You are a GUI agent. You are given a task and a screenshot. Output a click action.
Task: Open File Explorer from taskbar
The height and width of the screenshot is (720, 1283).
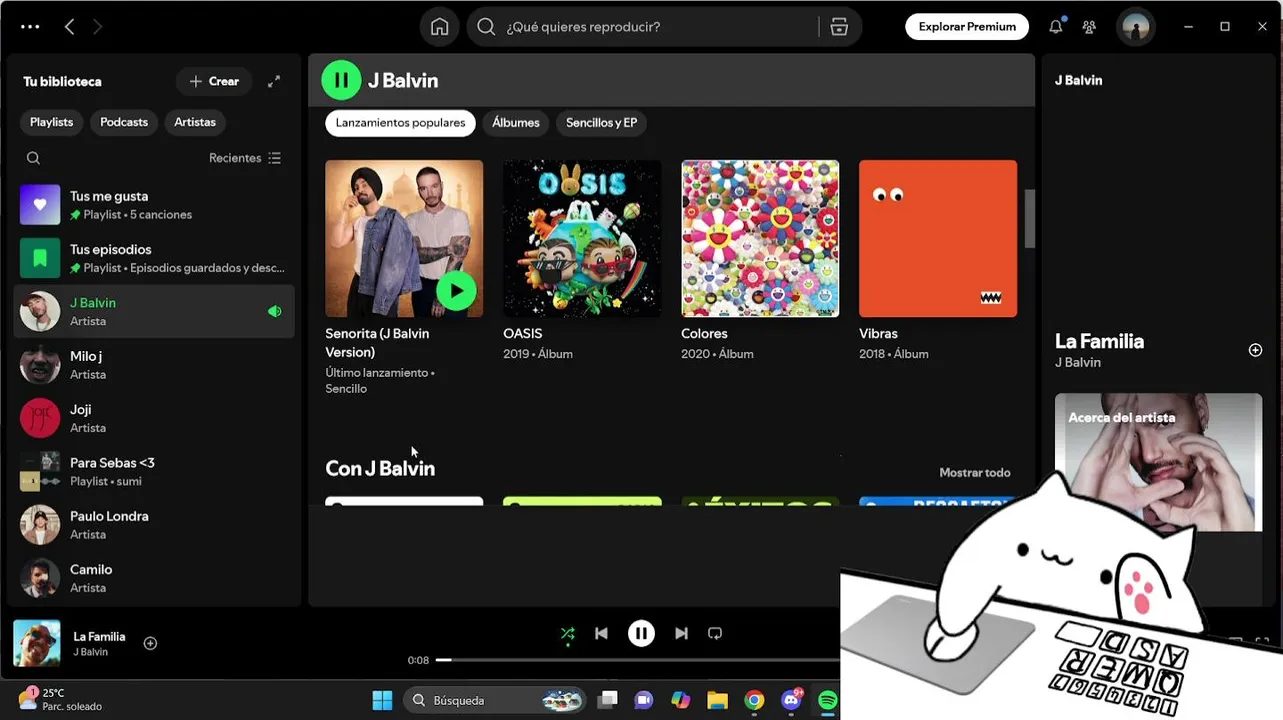point(717,700)
